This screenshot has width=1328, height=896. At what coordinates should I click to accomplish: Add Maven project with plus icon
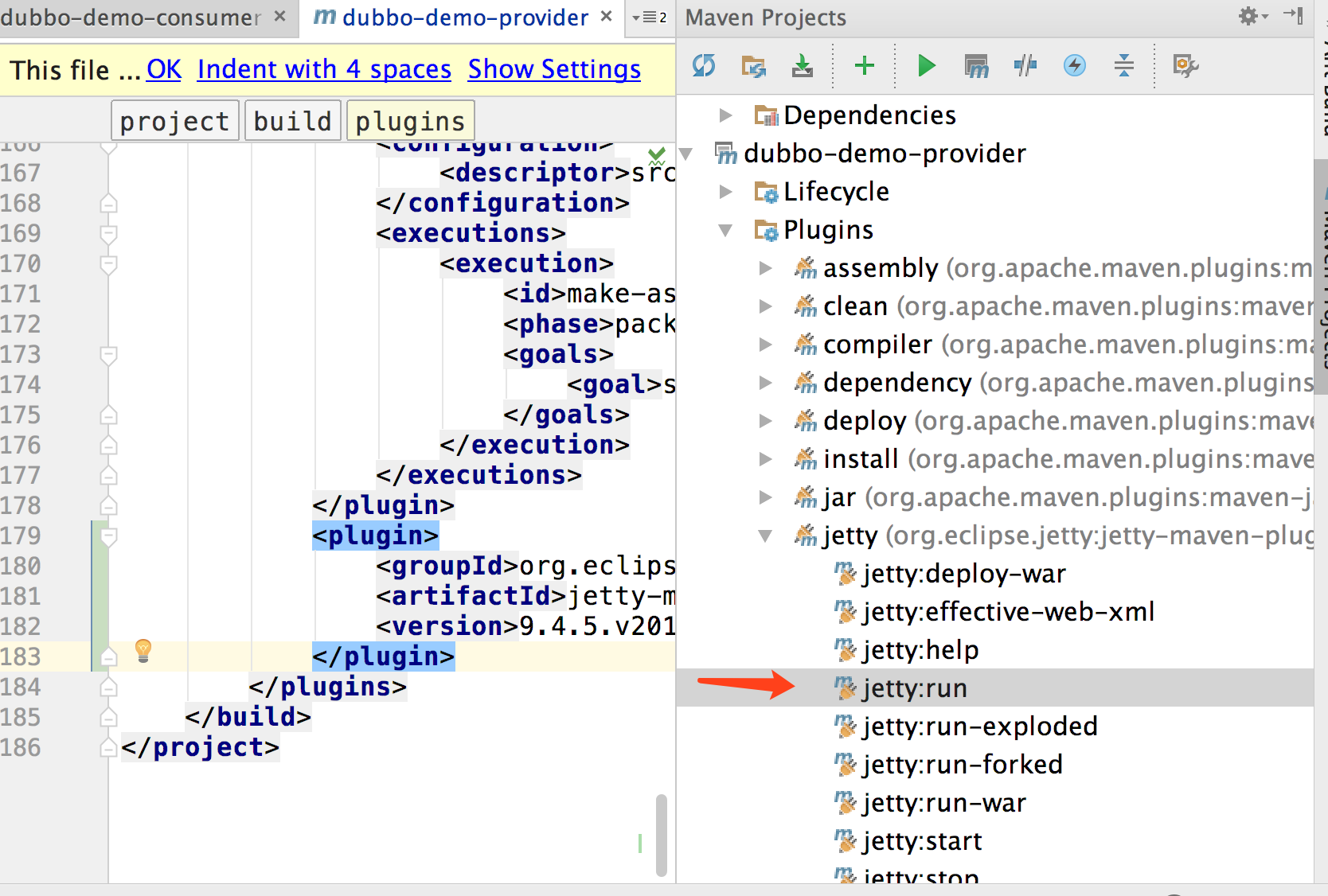point(865,65)
